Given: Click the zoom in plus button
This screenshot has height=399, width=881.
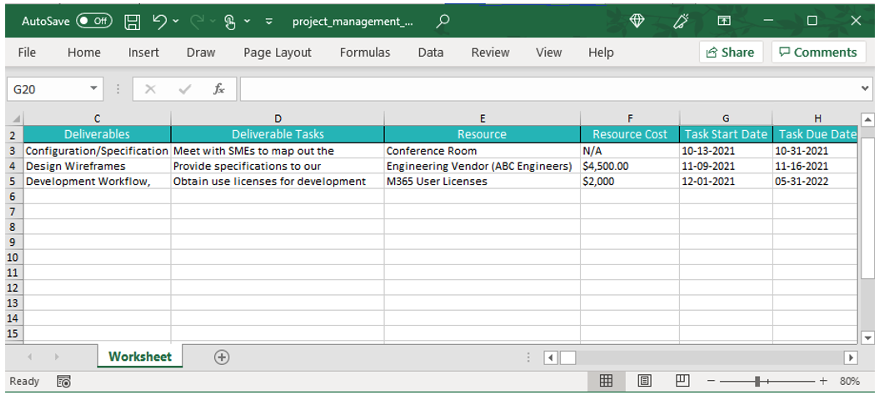Looking at the screenshot, I should point(824,381).
